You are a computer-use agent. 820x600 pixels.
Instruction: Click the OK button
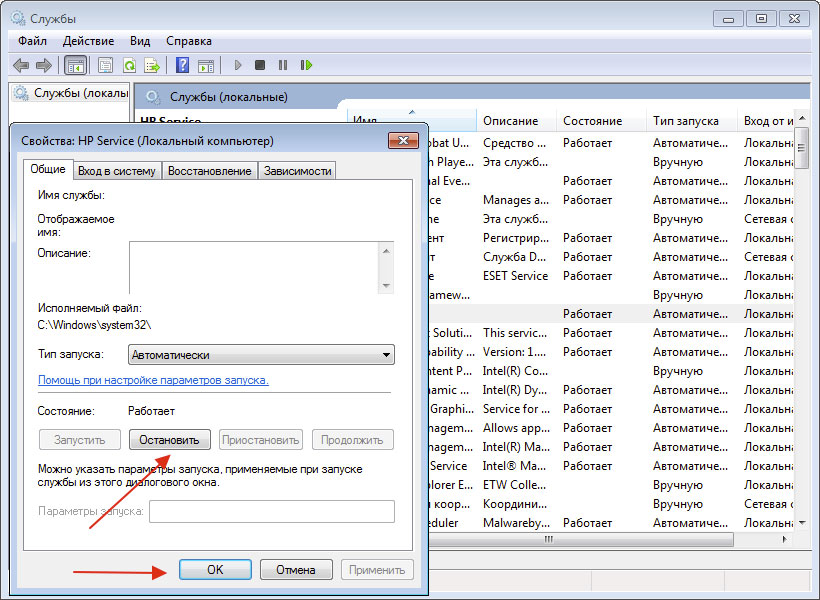point(215,570)
